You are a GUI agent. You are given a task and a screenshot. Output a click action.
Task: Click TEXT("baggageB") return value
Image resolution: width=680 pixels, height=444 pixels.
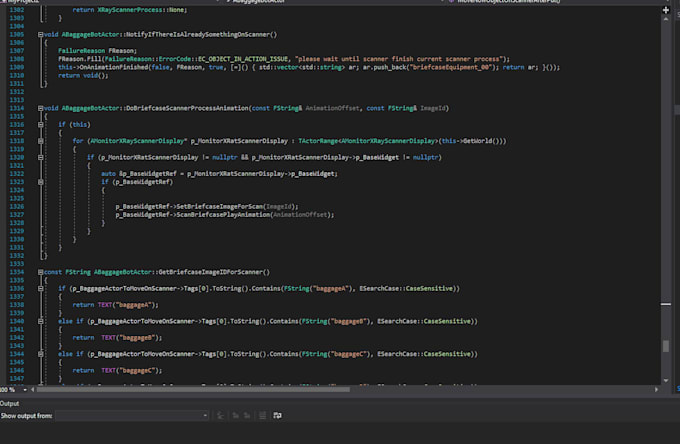[132, 338]
